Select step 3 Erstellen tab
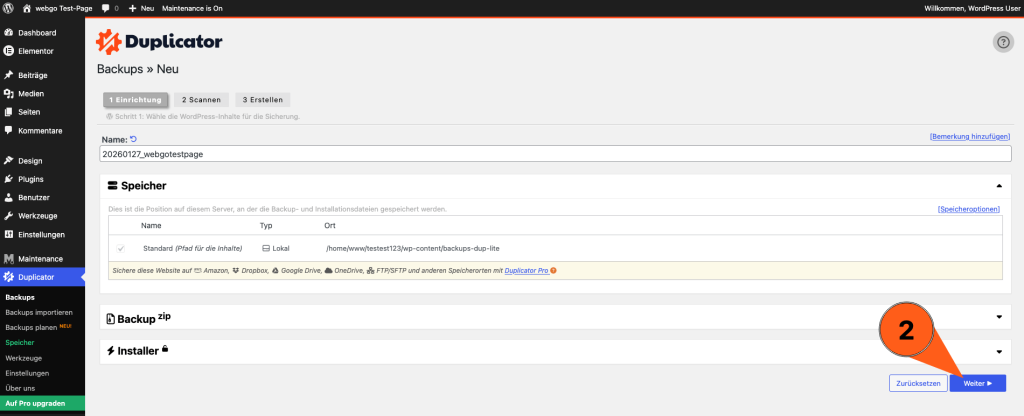1024x416 pixels. 263,100
